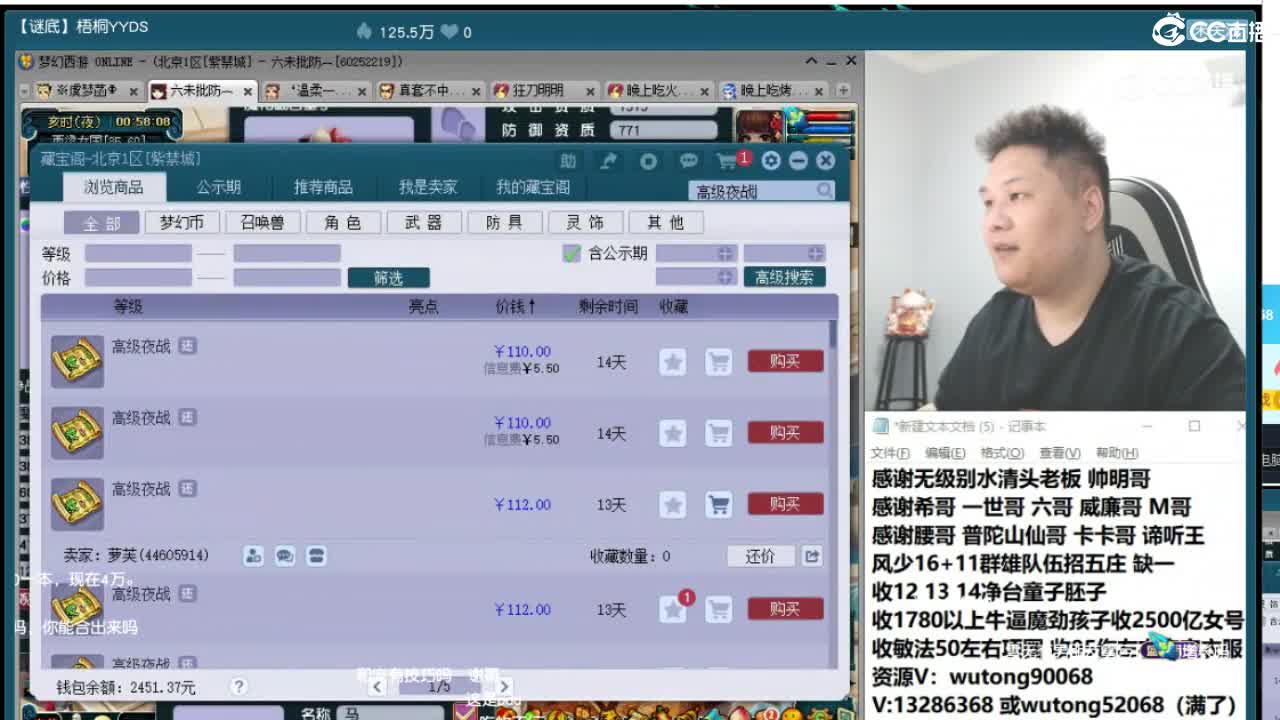Click the 筛选 filter button

388,277
